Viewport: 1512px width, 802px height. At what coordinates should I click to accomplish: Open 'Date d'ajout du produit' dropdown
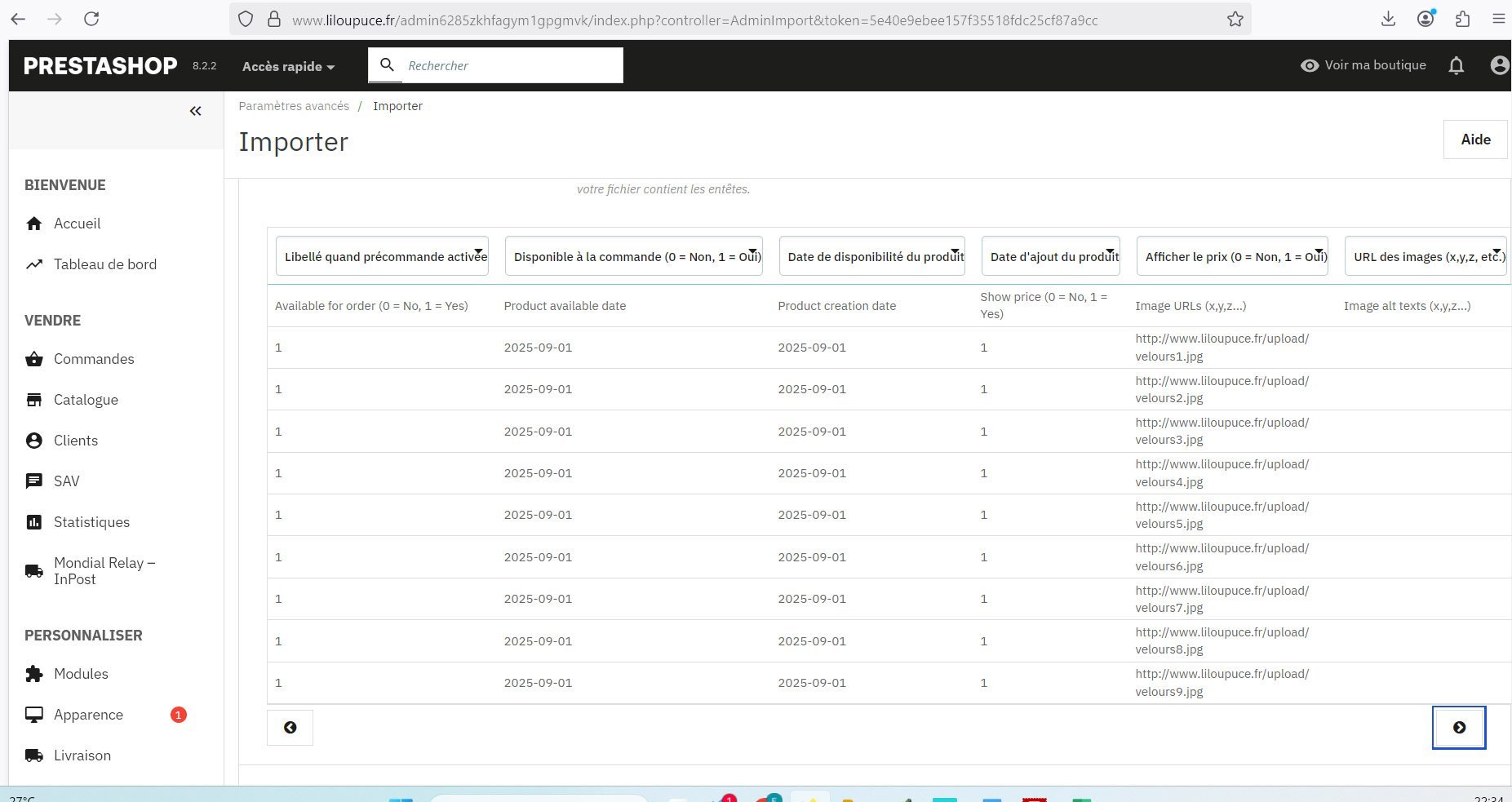[1050, 256]
